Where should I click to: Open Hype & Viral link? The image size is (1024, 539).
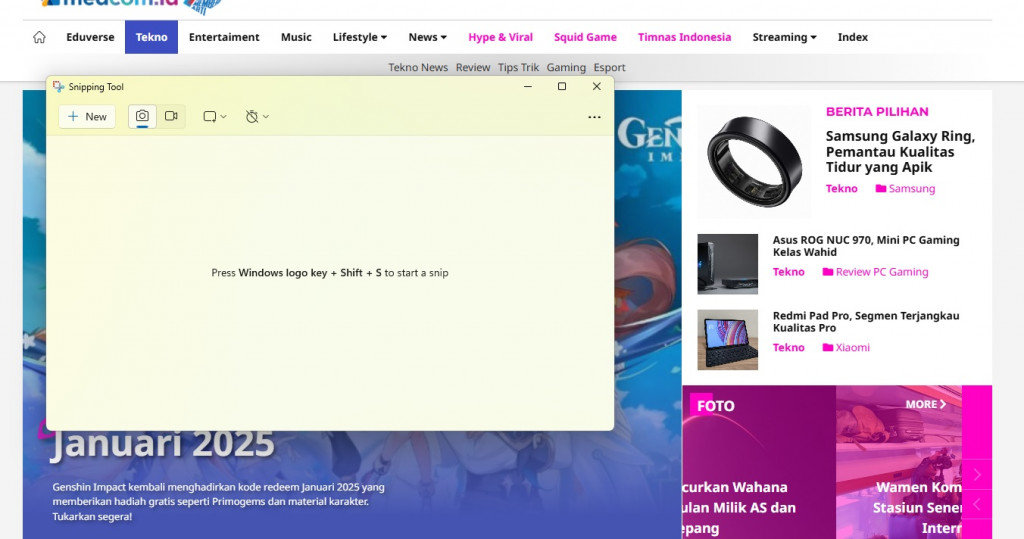[x=500, y=37]
